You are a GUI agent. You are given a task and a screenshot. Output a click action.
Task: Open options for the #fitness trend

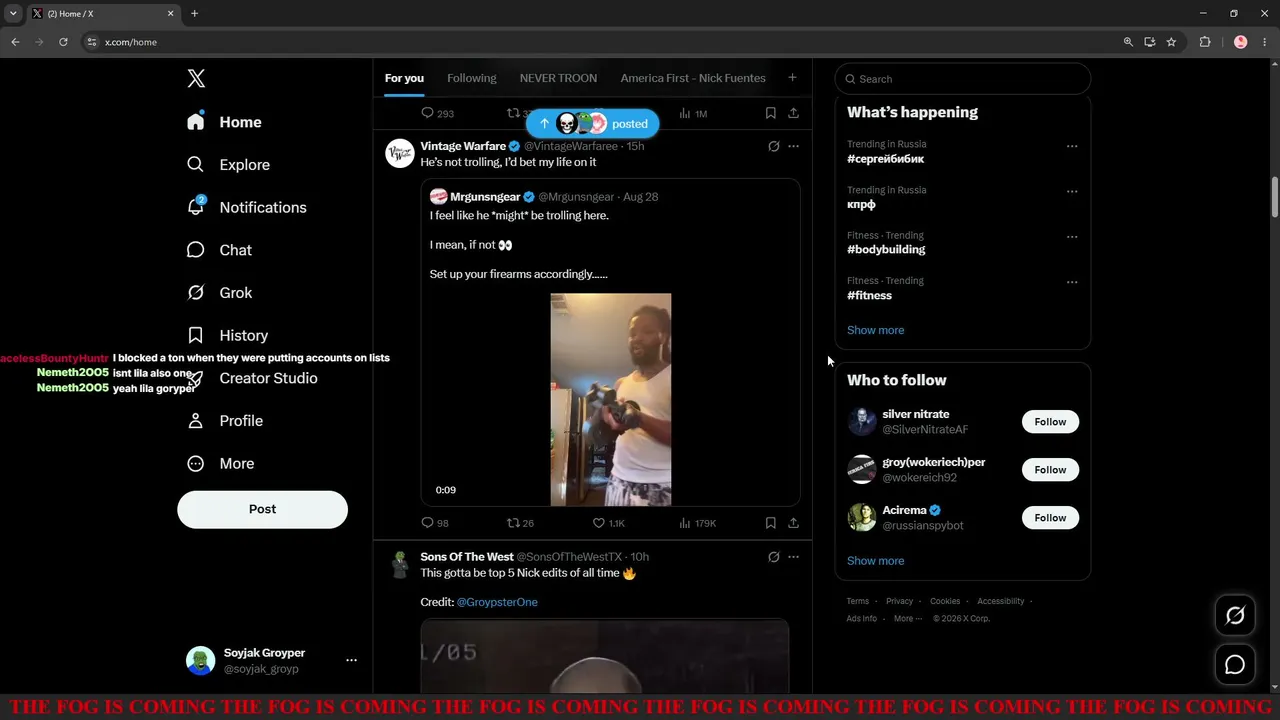click(1072, 283)
